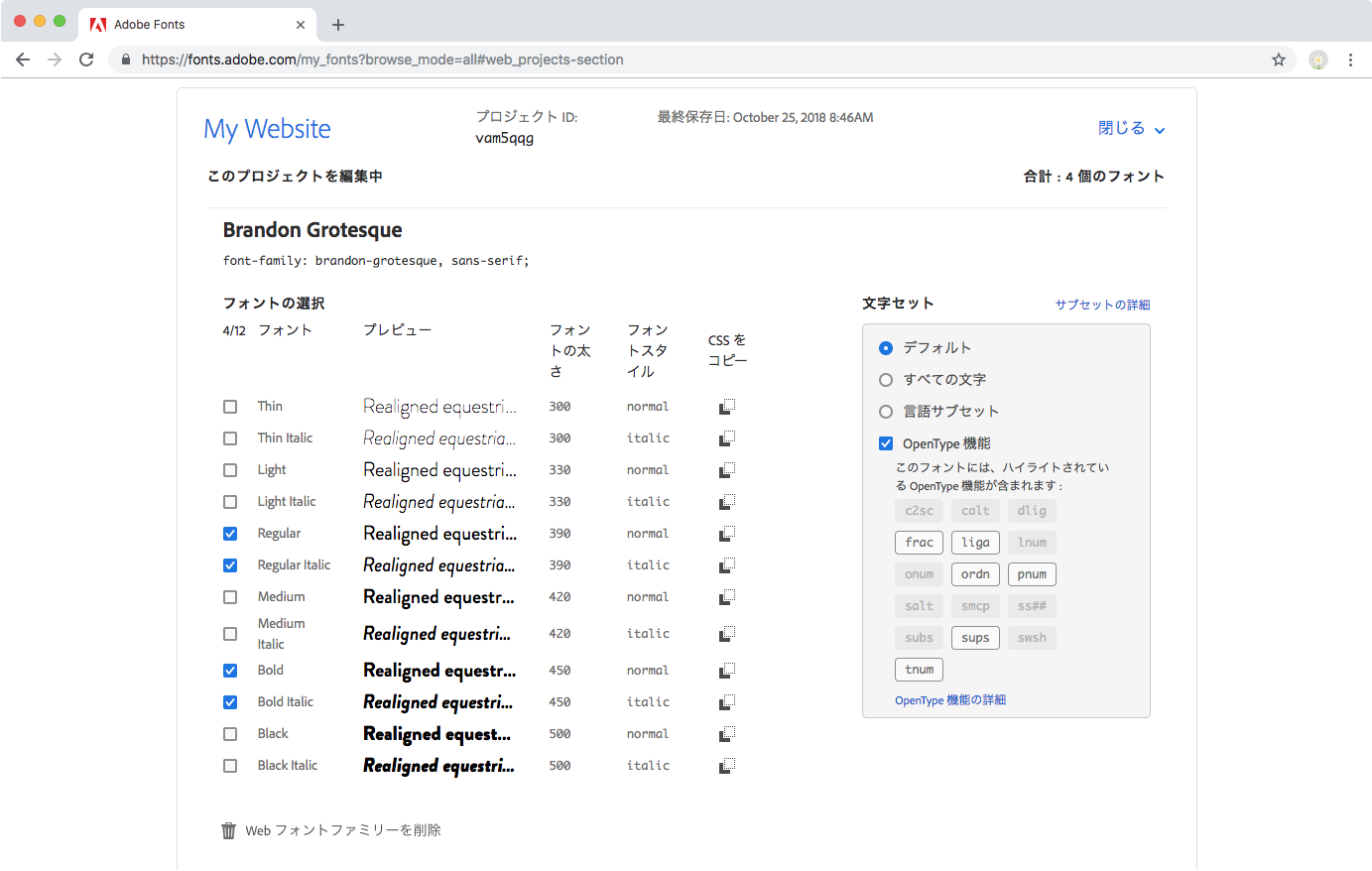Screen dimensions: 1372x871
Task: Select the デフォルト character set radio button
Action: click(886, 348)
